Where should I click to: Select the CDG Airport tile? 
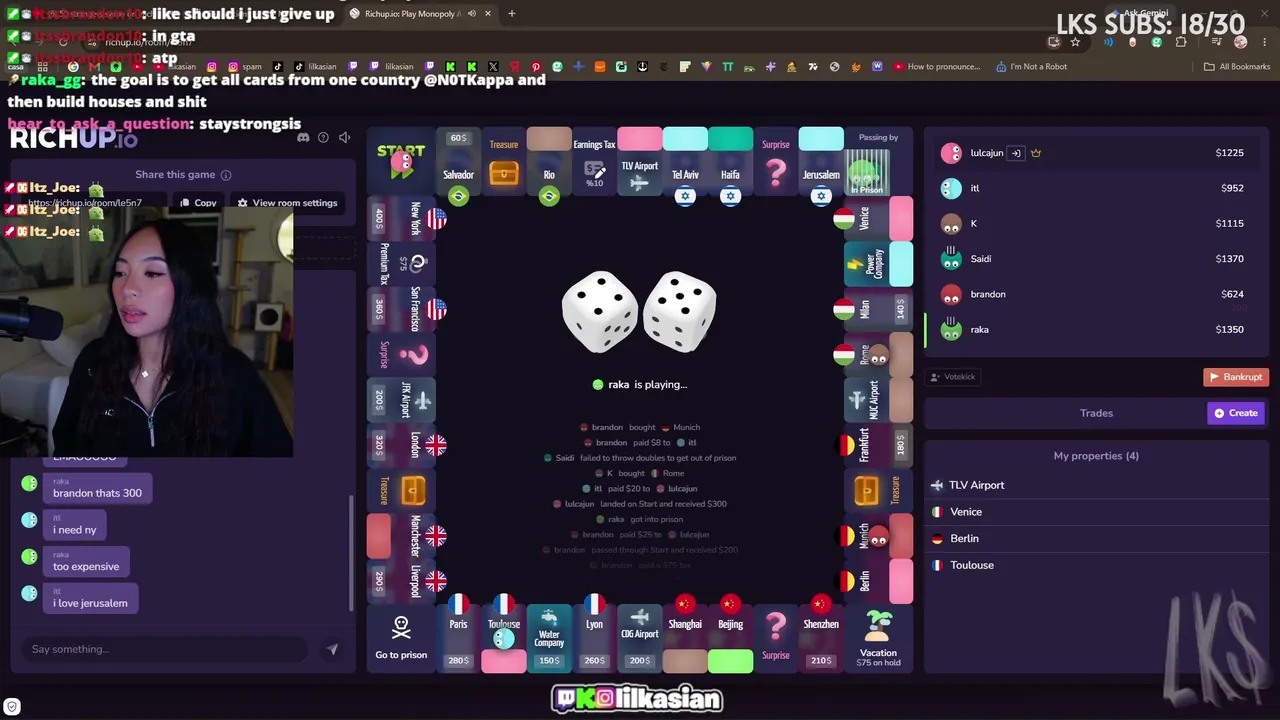[640, 639]
